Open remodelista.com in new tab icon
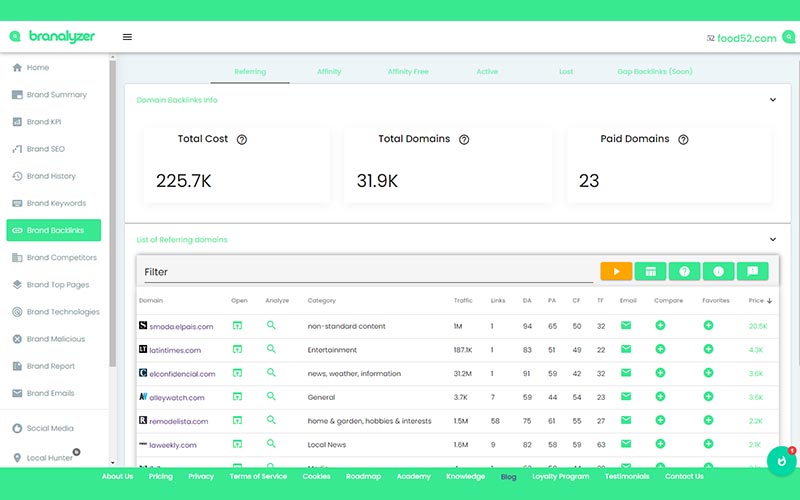 pyautogui.click(x=237, y=420)
